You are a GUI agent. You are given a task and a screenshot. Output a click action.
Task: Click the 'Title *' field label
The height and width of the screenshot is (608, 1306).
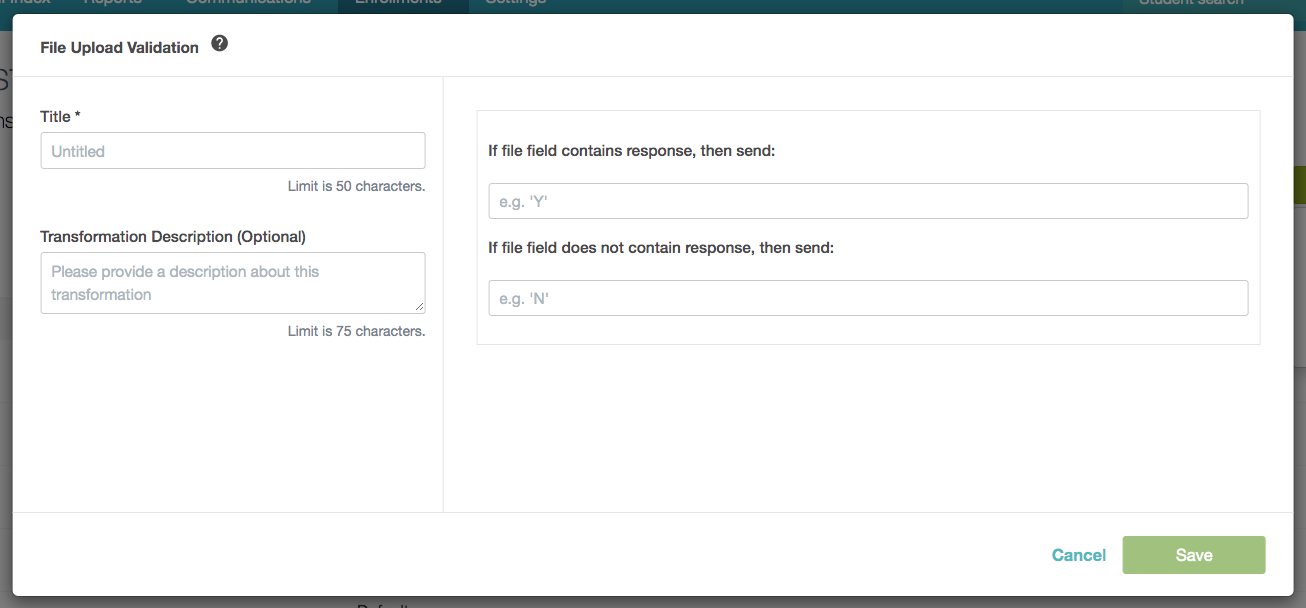(60, 117)
